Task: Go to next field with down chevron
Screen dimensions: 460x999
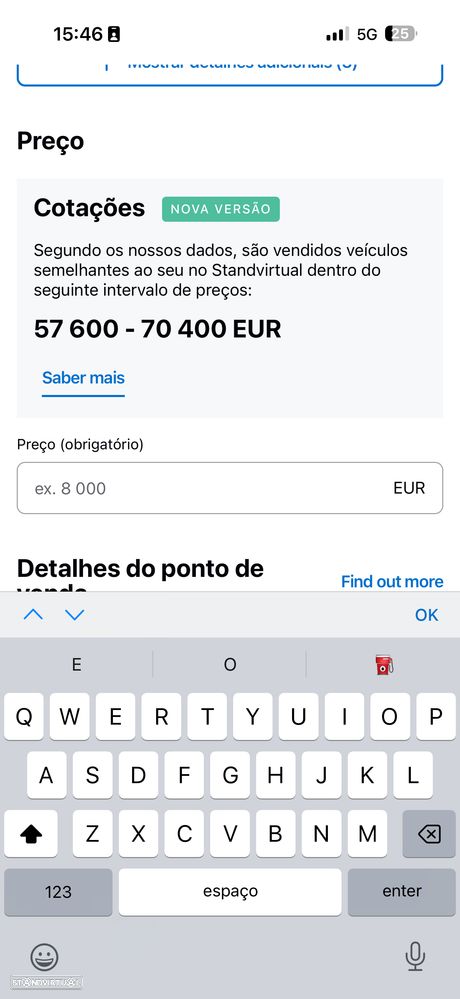Action: click(75, 615)
